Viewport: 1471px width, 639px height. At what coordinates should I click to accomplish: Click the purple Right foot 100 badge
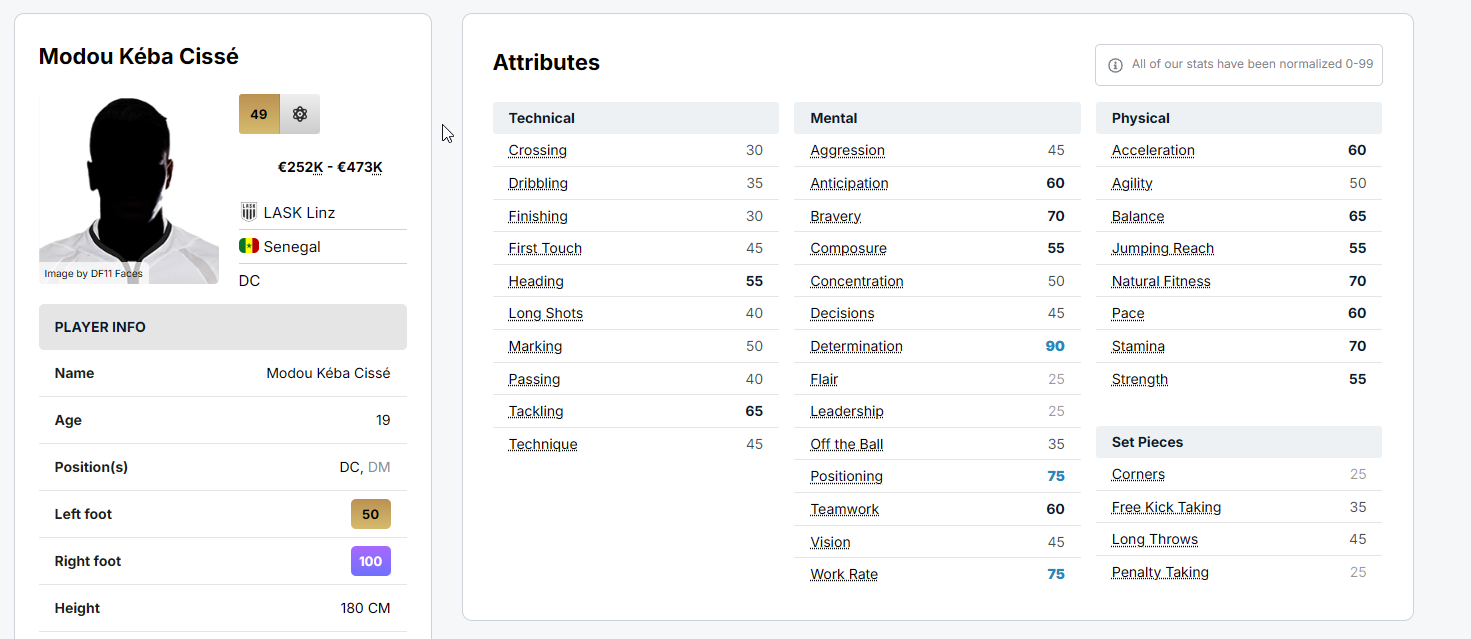[370, 561]
